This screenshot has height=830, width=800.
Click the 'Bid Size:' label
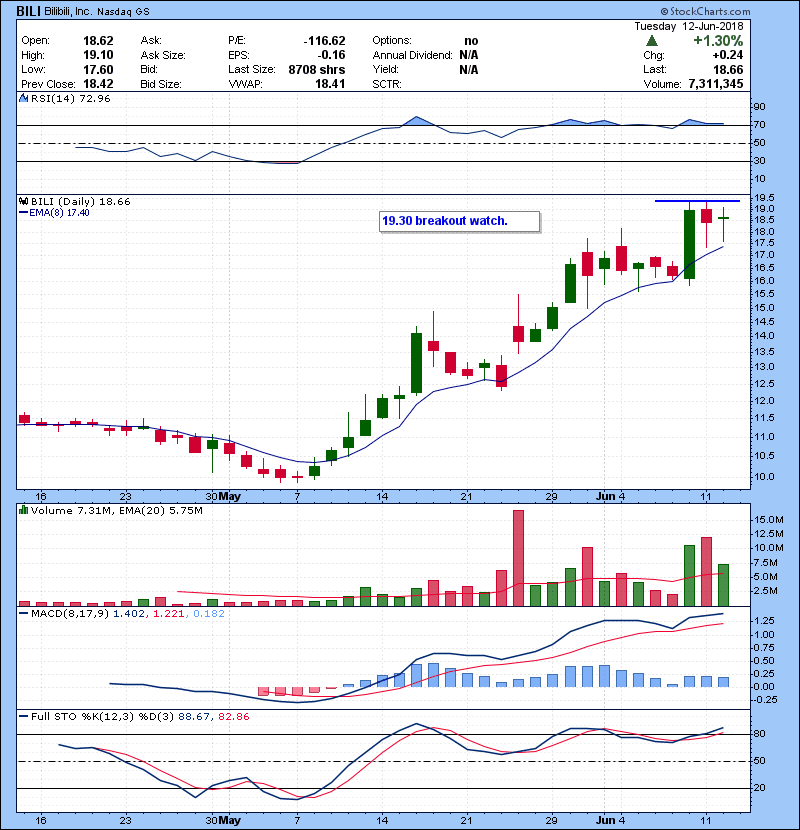point(161,84)
